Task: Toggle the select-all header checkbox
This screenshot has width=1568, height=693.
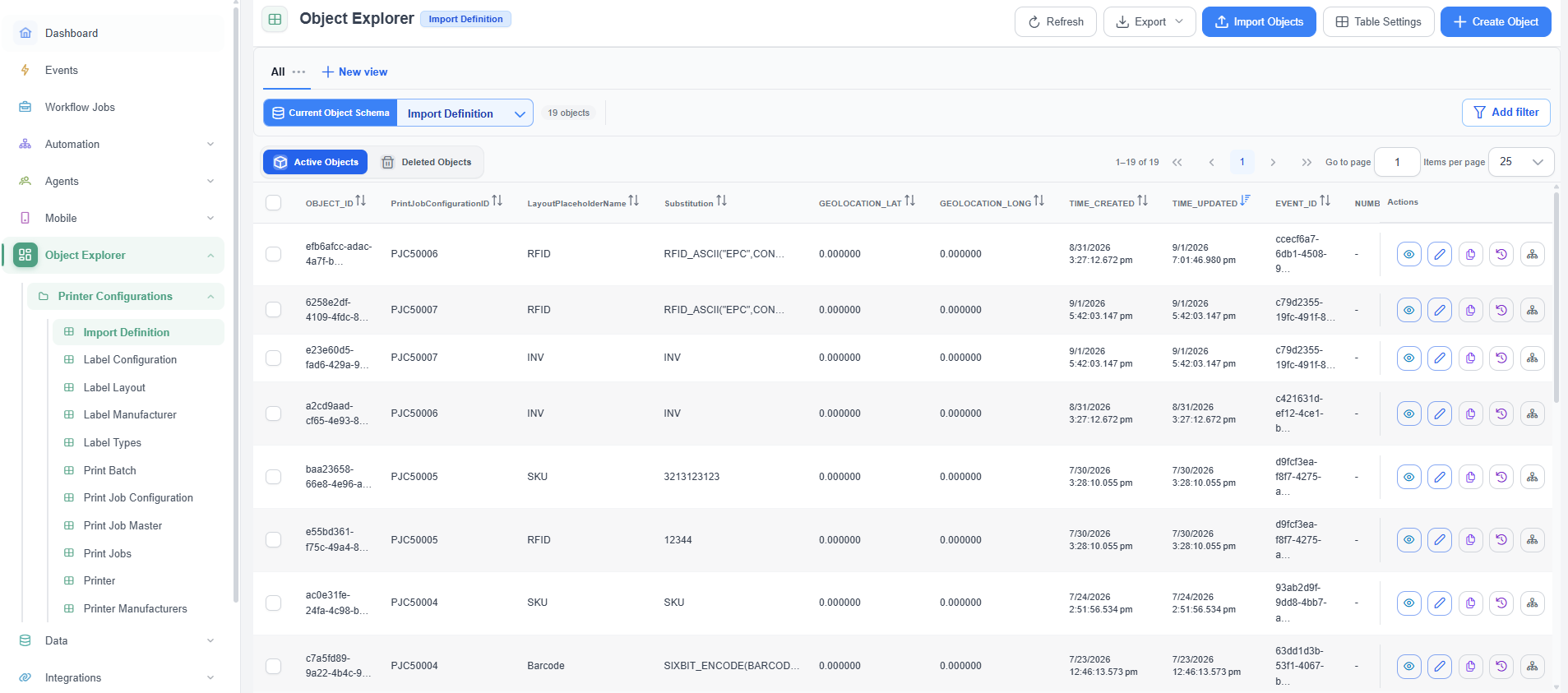Action: point(274,203)
